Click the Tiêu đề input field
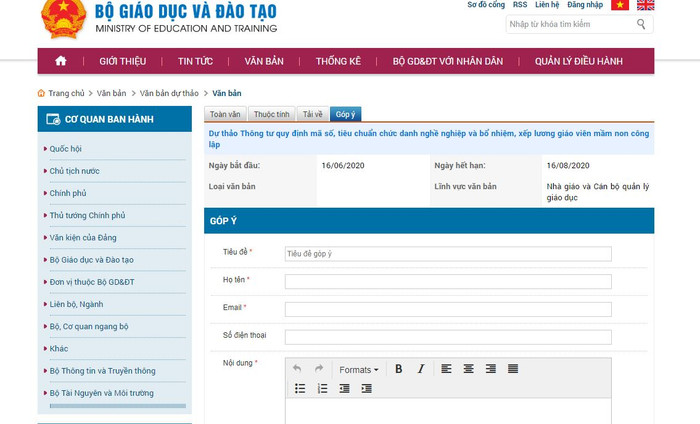This screenshot has height=424, width=700. pos(447,254)
